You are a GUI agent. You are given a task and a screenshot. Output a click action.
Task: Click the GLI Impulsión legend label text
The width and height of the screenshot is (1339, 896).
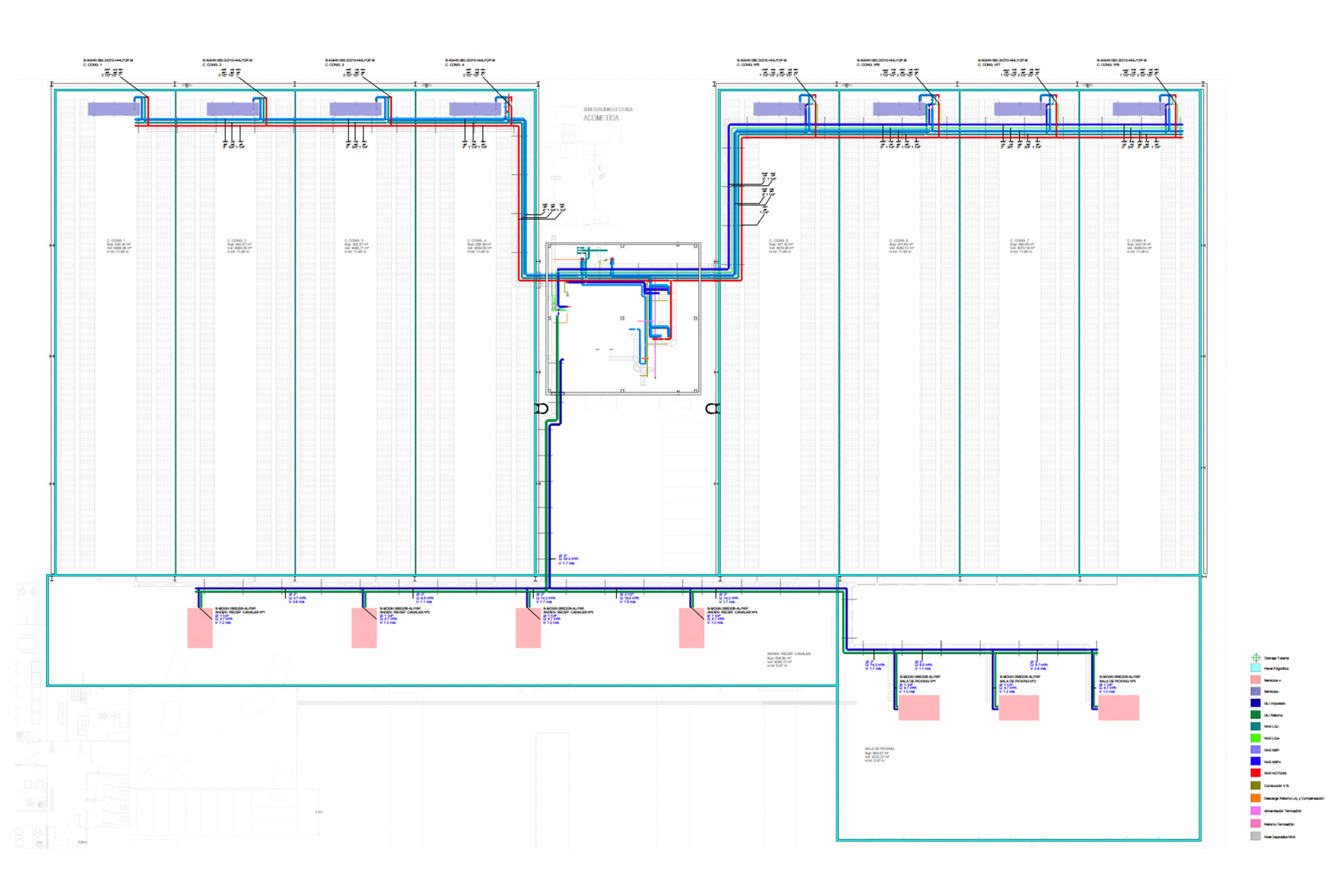click(1275, 704)
